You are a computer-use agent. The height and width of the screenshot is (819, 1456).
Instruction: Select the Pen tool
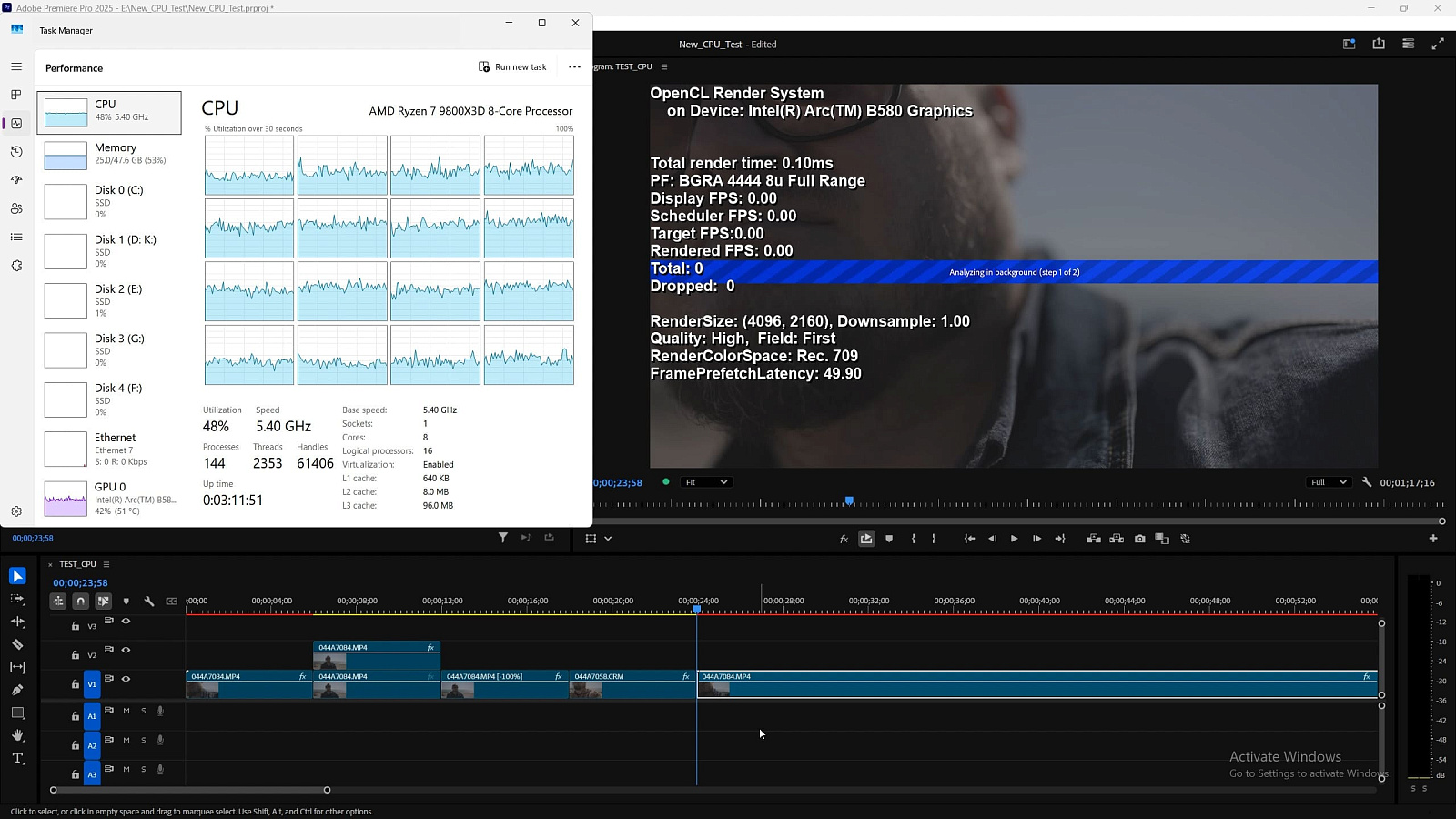[17, 690]
